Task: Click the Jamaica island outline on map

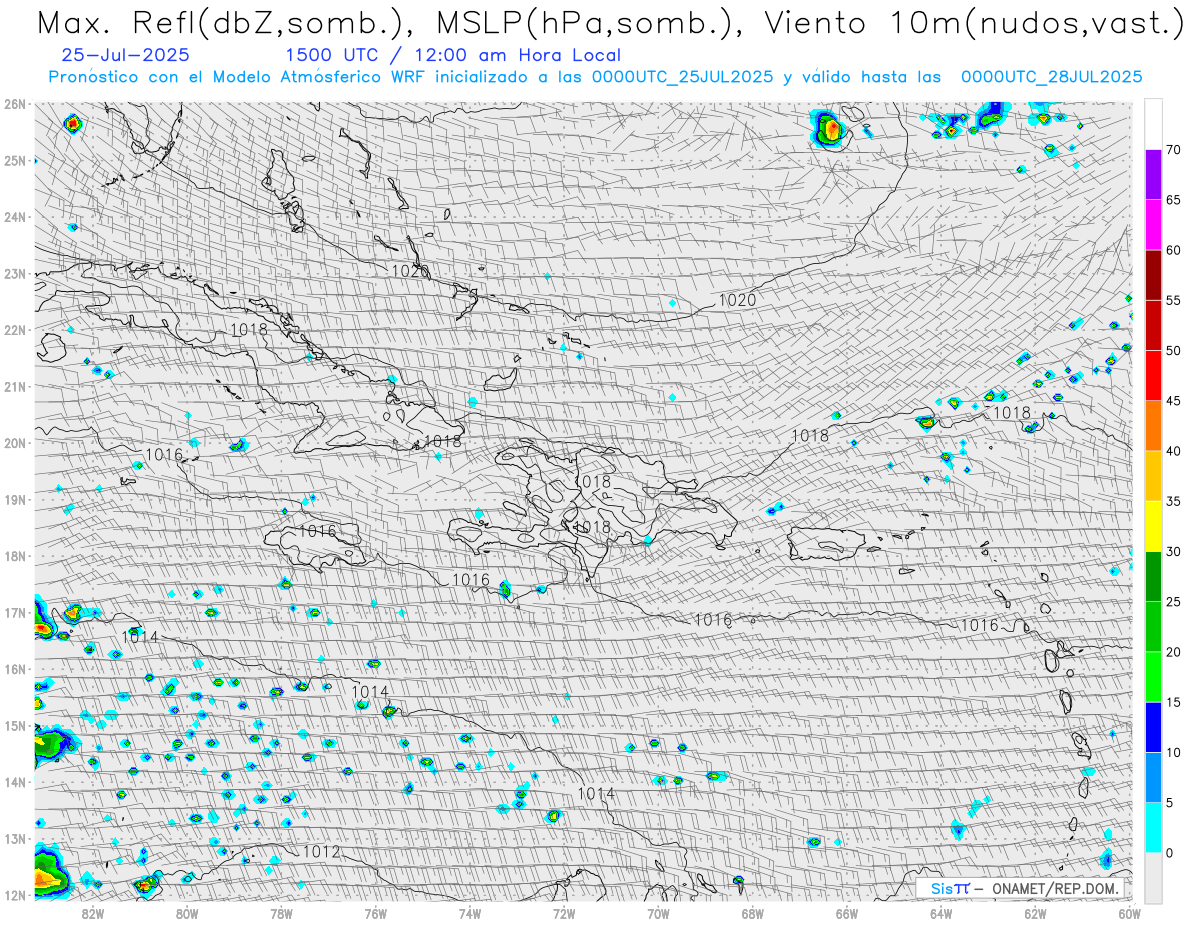Action: (317, 543)
